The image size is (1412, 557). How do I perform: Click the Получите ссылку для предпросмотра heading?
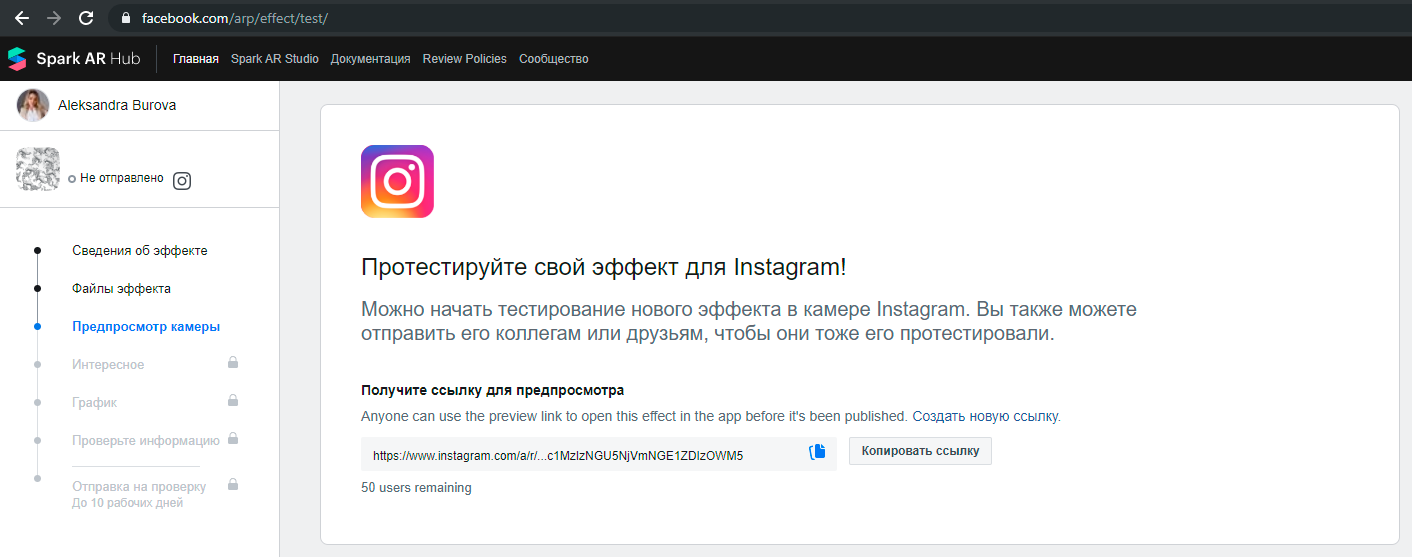(x=492, y=390)
